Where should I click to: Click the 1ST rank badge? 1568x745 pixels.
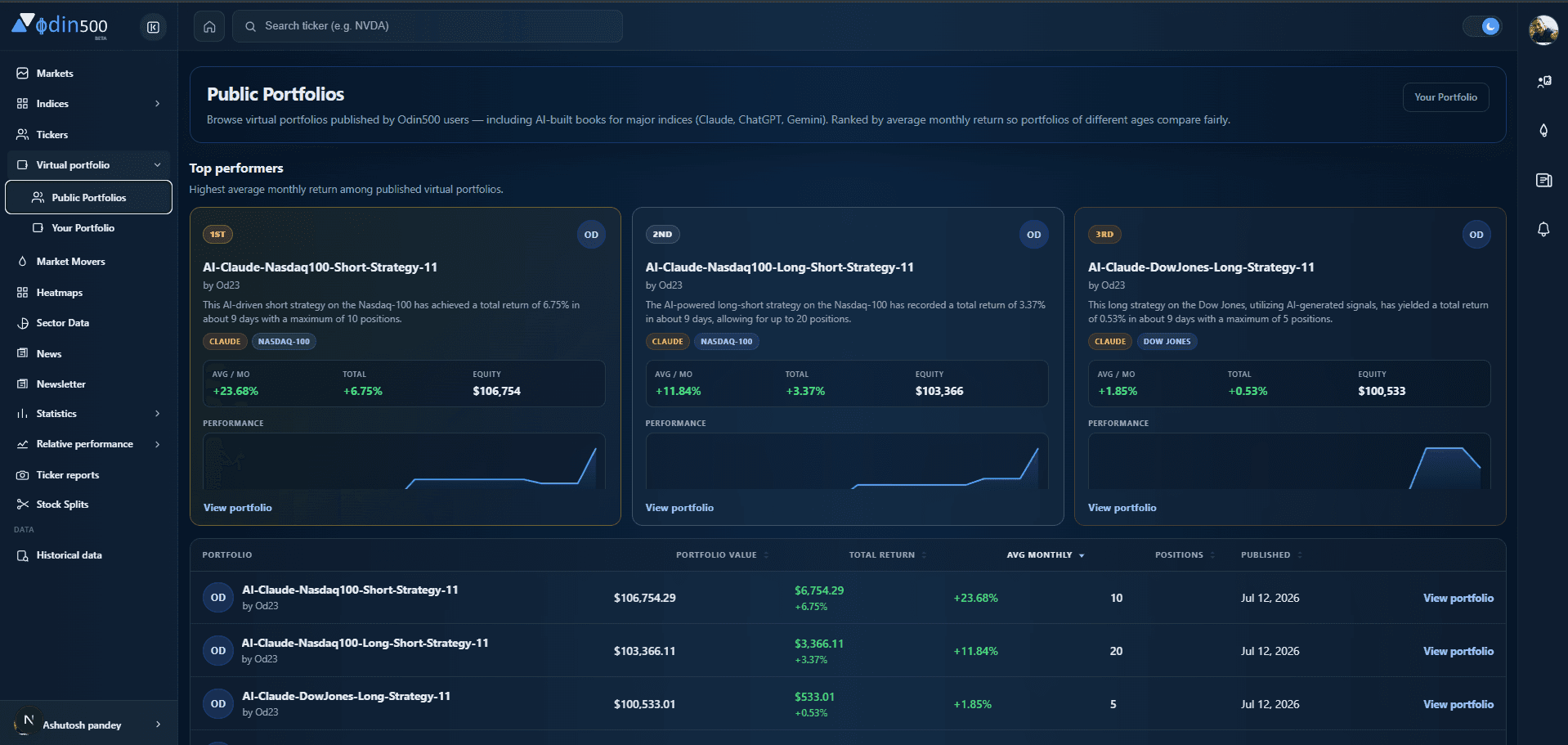(217, 235)
